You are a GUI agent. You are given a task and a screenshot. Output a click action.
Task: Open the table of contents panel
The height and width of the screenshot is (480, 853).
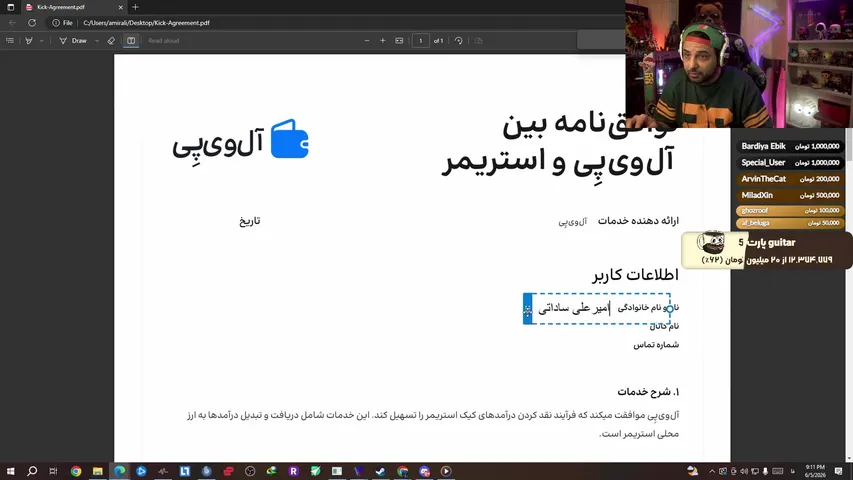(10, 41)
